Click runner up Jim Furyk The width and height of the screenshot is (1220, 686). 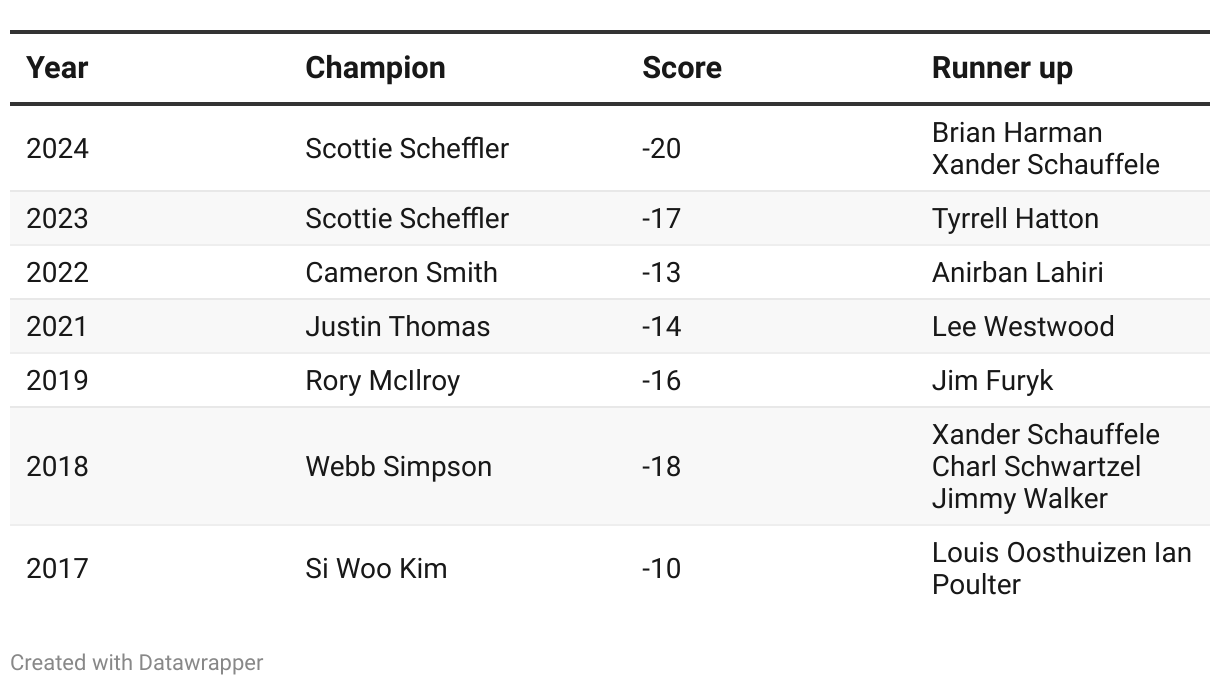tap(992, 381)
